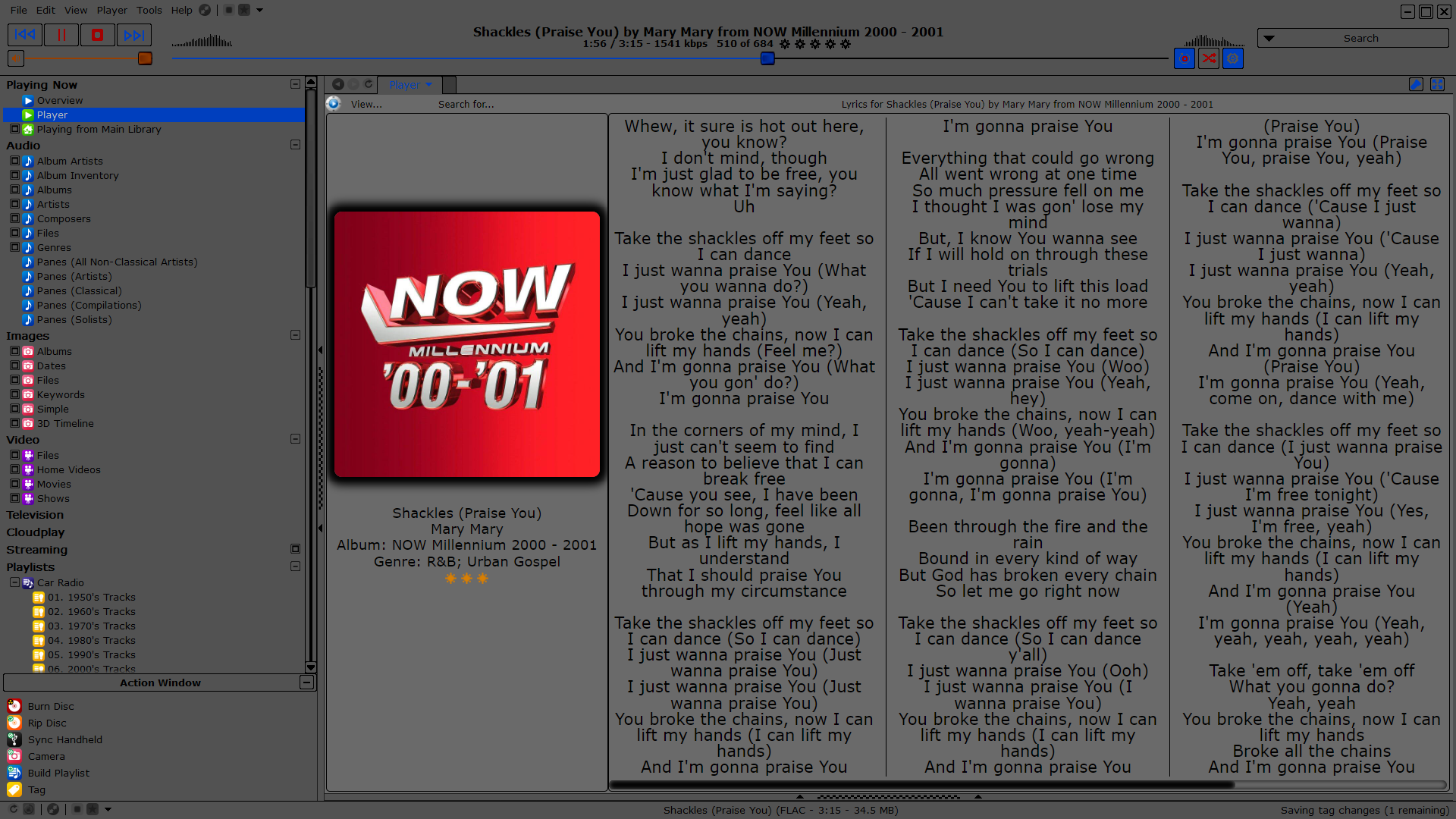Open the Shows view
The height and width of the screenshot is (819, 1456).
53,498
